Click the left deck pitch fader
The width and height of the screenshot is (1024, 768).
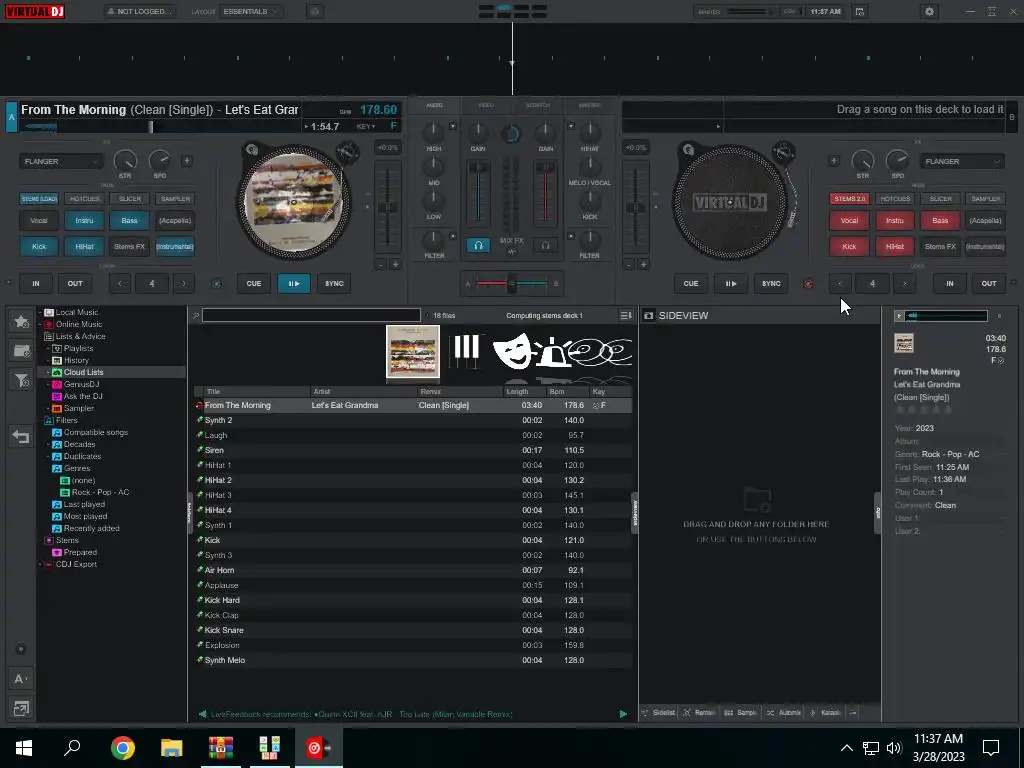(387, 207)
